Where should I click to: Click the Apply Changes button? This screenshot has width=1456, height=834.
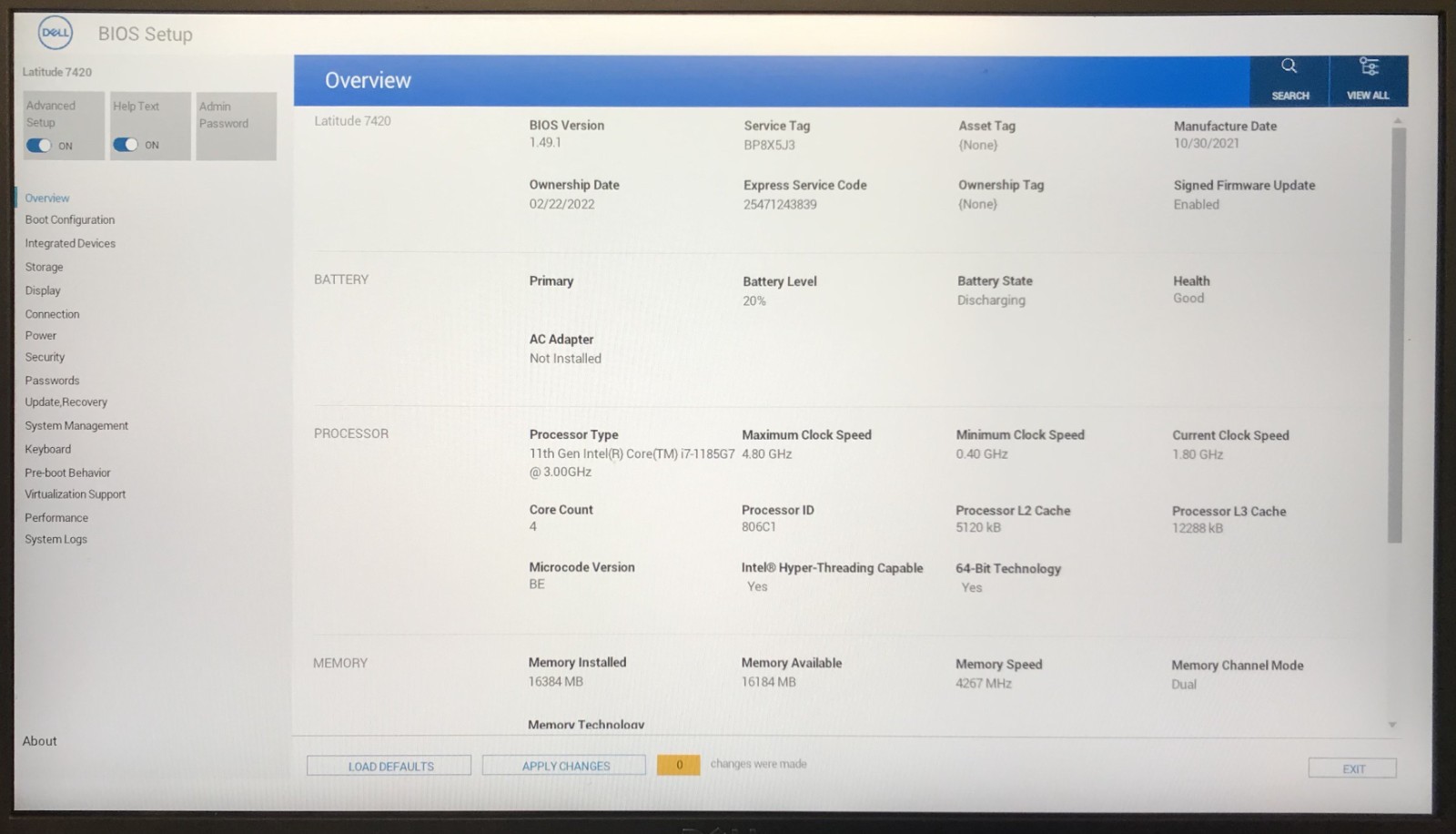[564, 766]
